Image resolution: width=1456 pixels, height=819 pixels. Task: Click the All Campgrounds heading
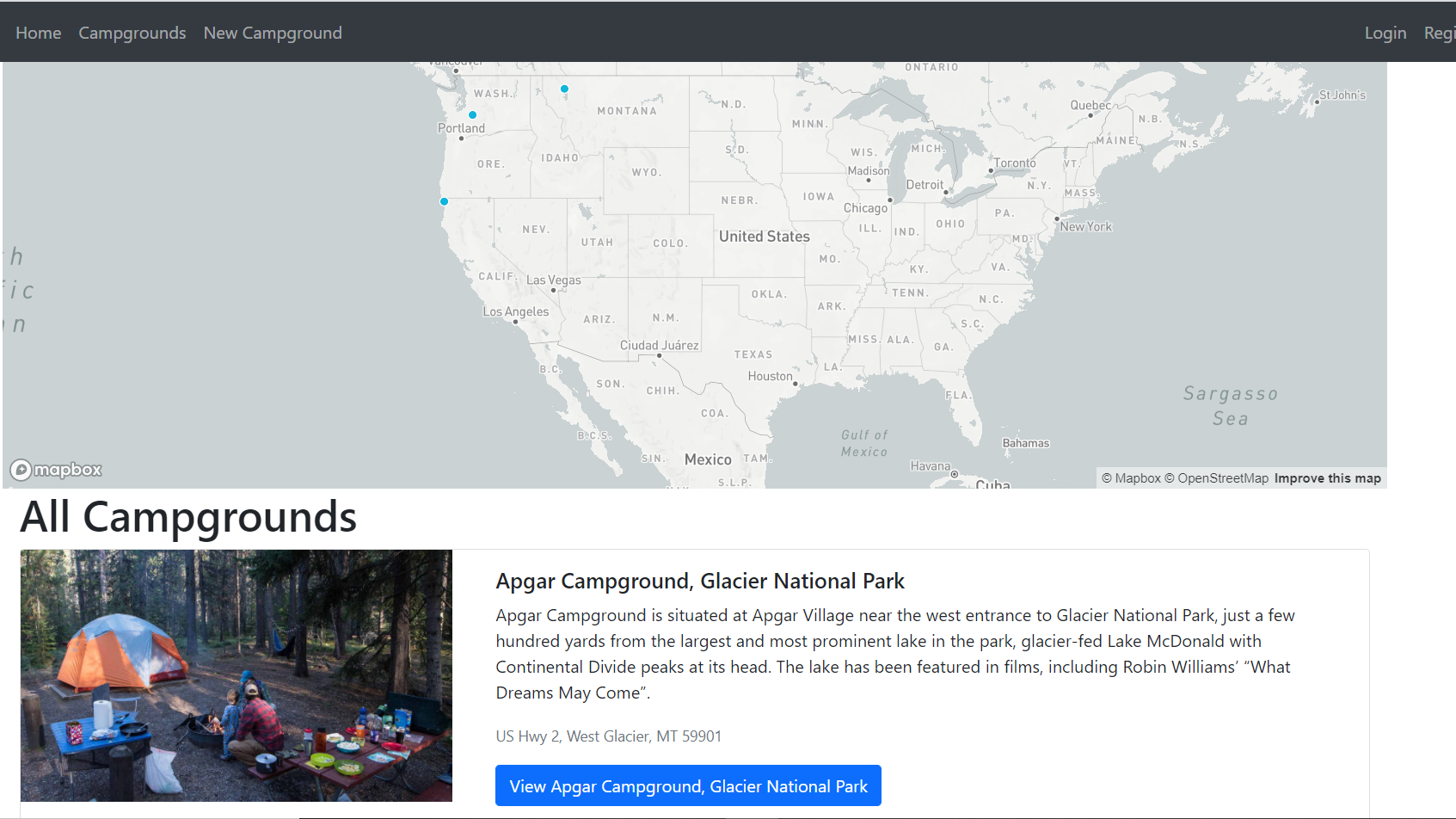tap(188, 517)
